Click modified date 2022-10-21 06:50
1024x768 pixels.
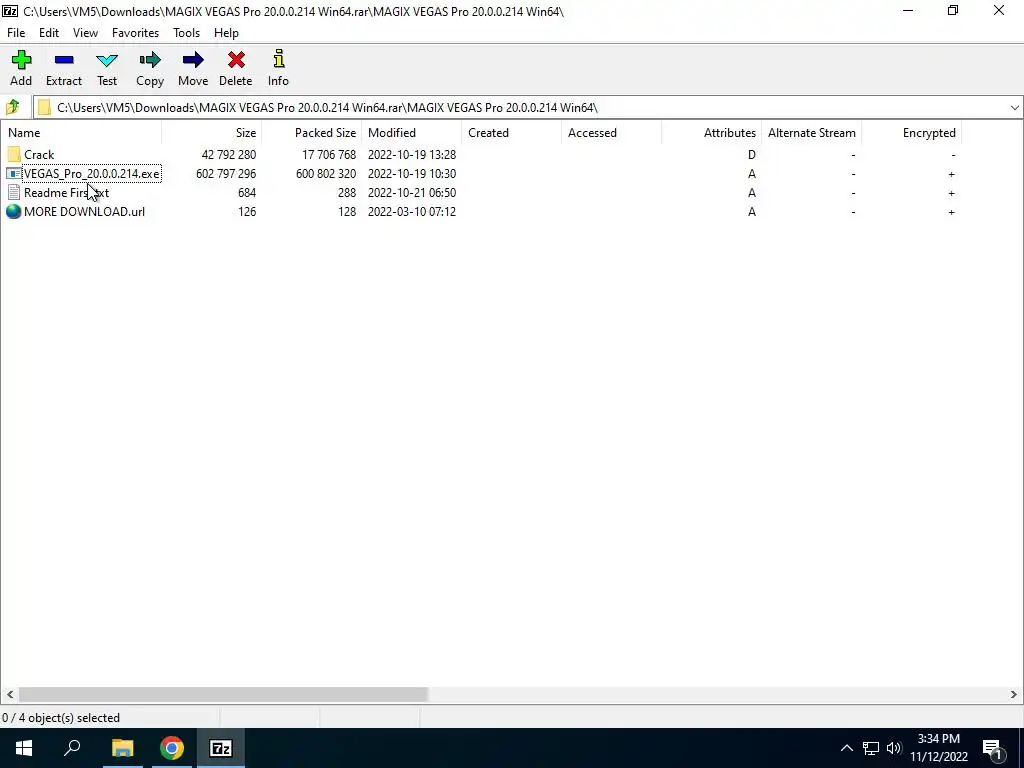pos(411,193)
